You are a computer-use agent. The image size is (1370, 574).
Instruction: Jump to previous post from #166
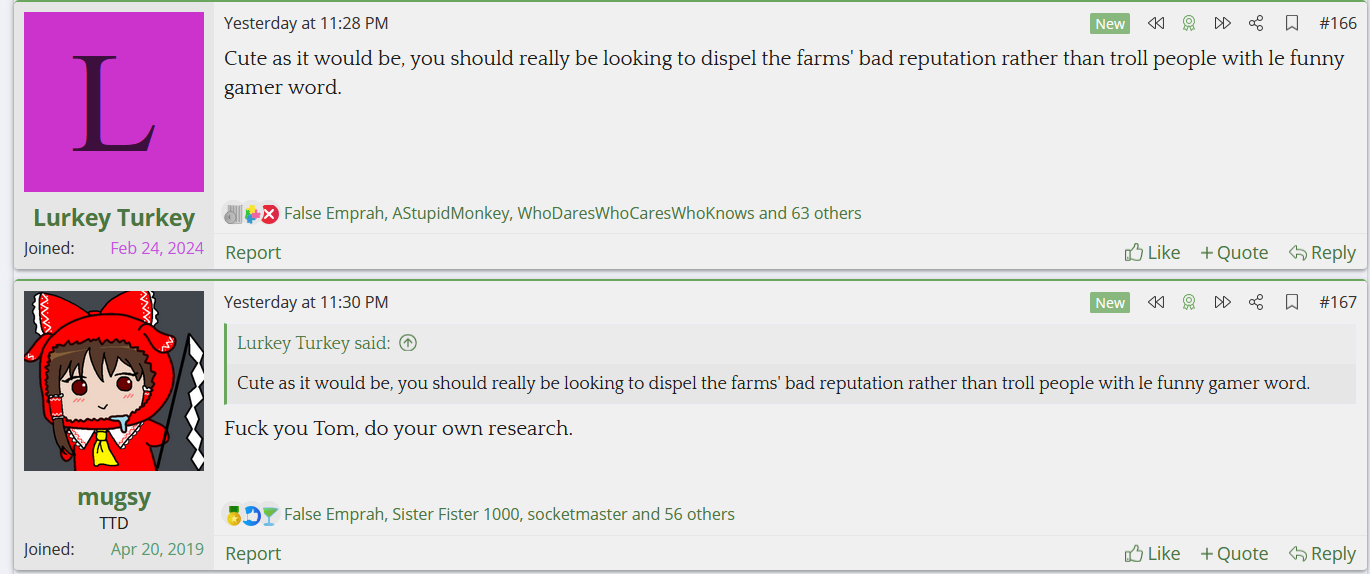pos(1156,23)
